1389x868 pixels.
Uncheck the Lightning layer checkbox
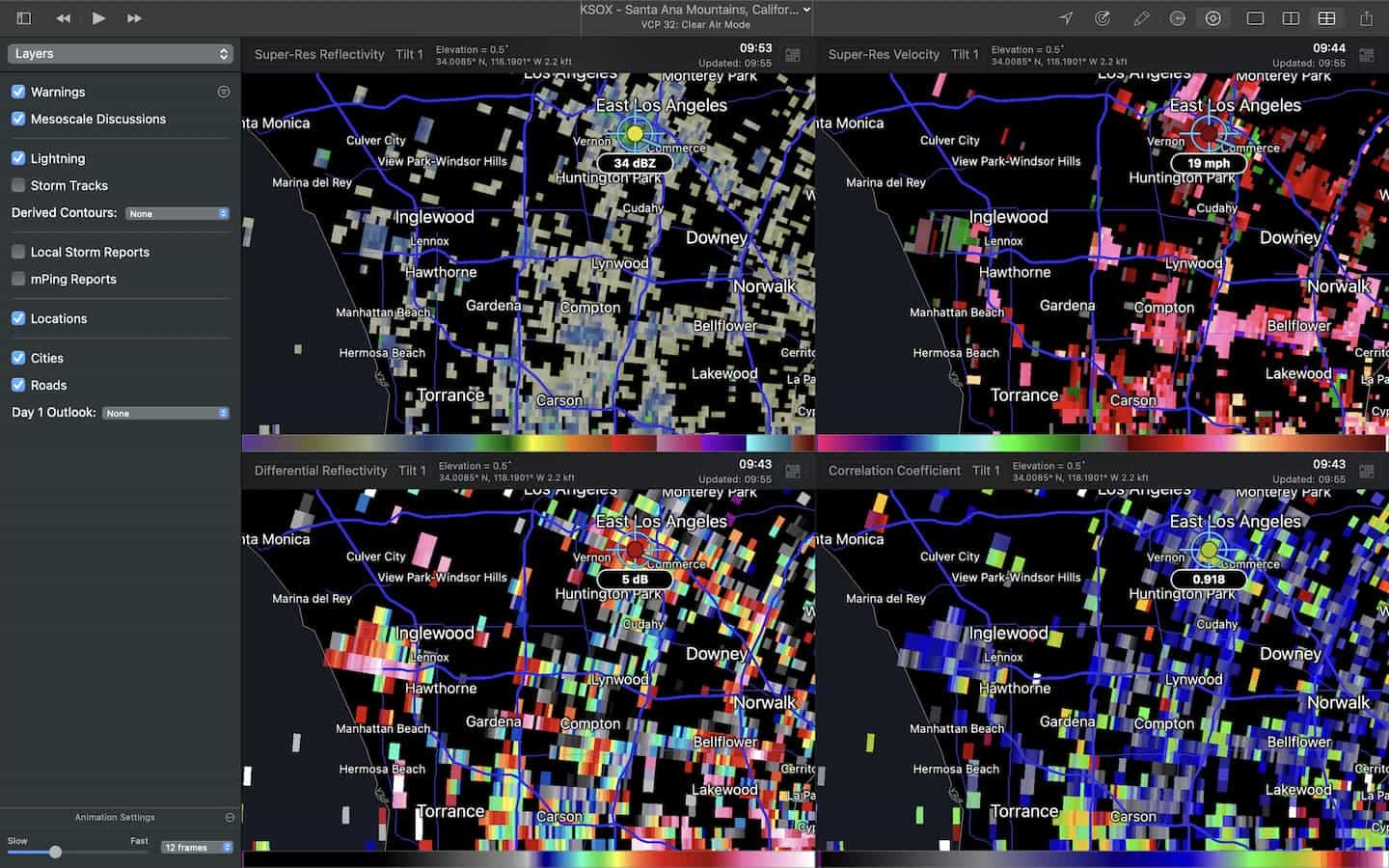18,158
